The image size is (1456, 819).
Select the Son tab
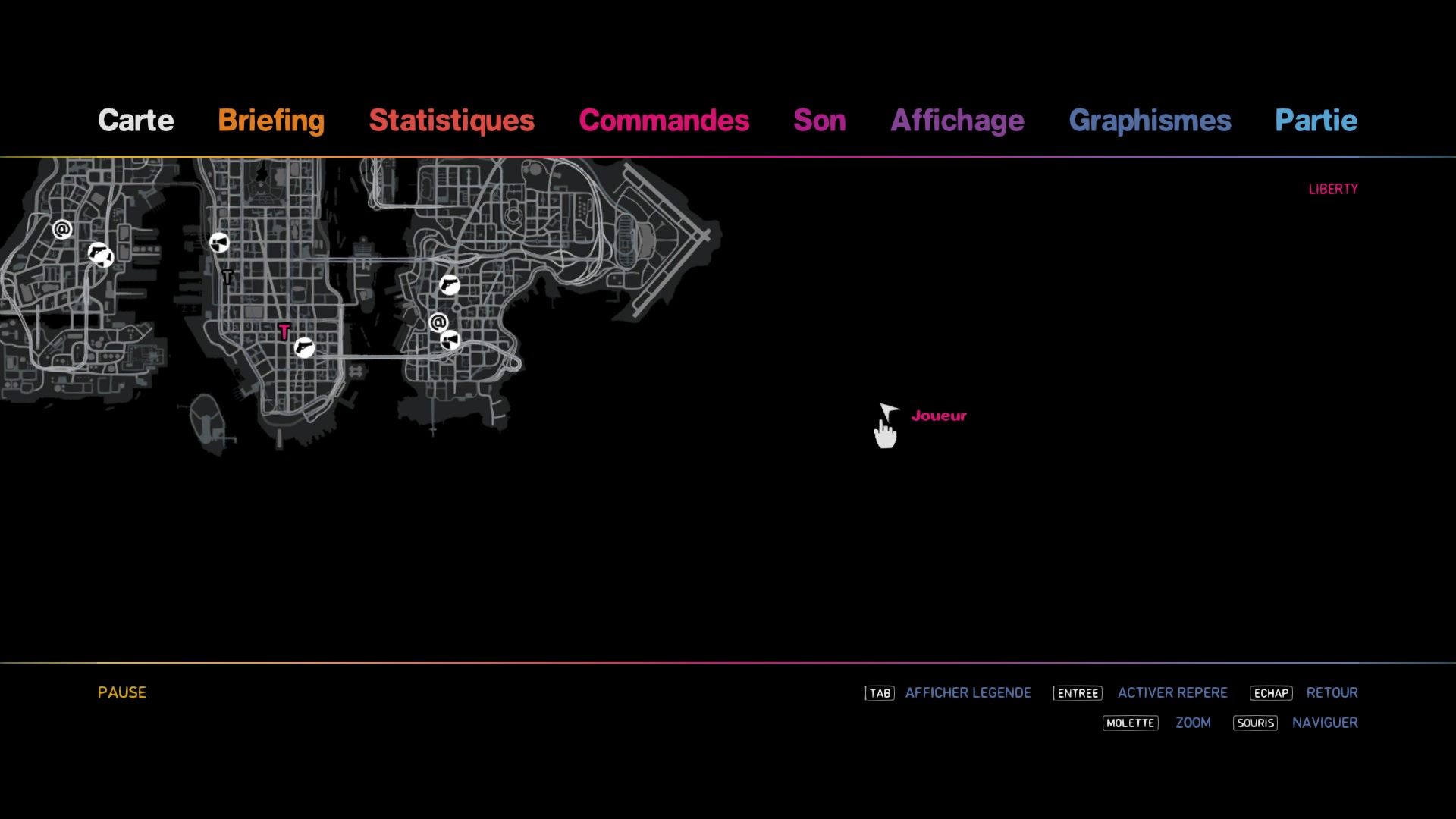coord(820,121)
